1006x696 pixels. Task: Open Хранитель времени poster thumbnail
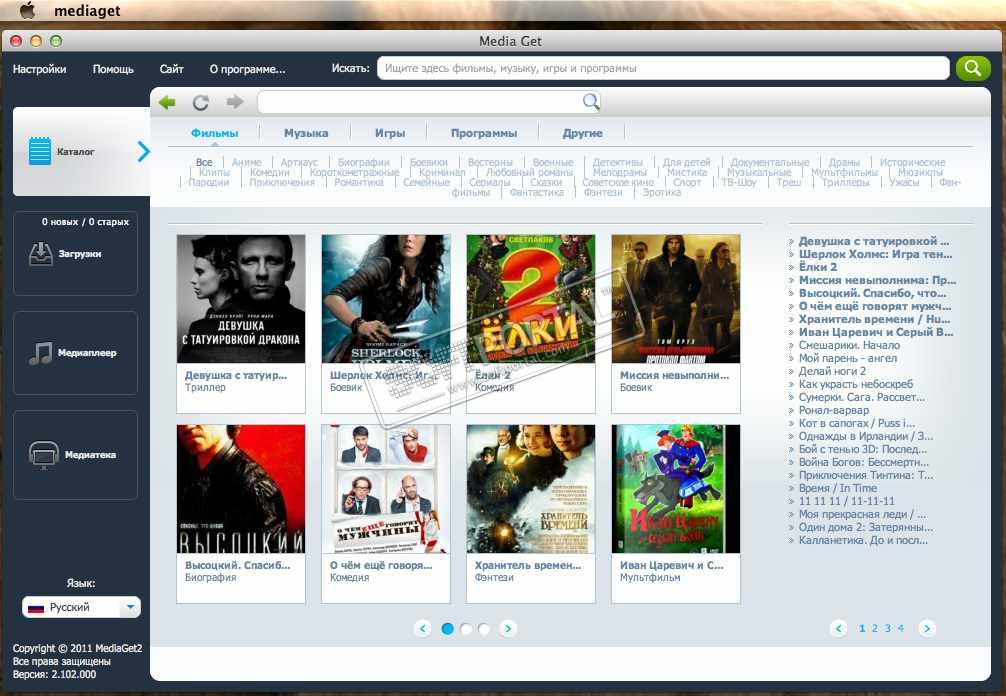(x=531, y=489)
